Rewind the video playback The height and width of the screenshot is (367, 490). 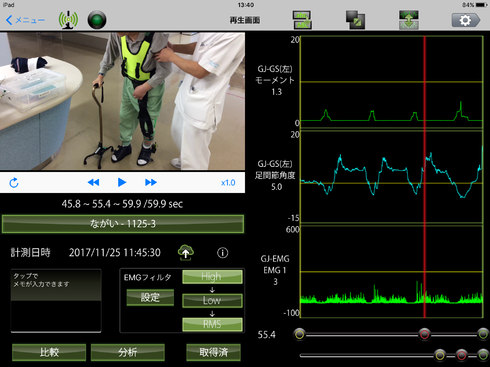(x=93, y=182)
